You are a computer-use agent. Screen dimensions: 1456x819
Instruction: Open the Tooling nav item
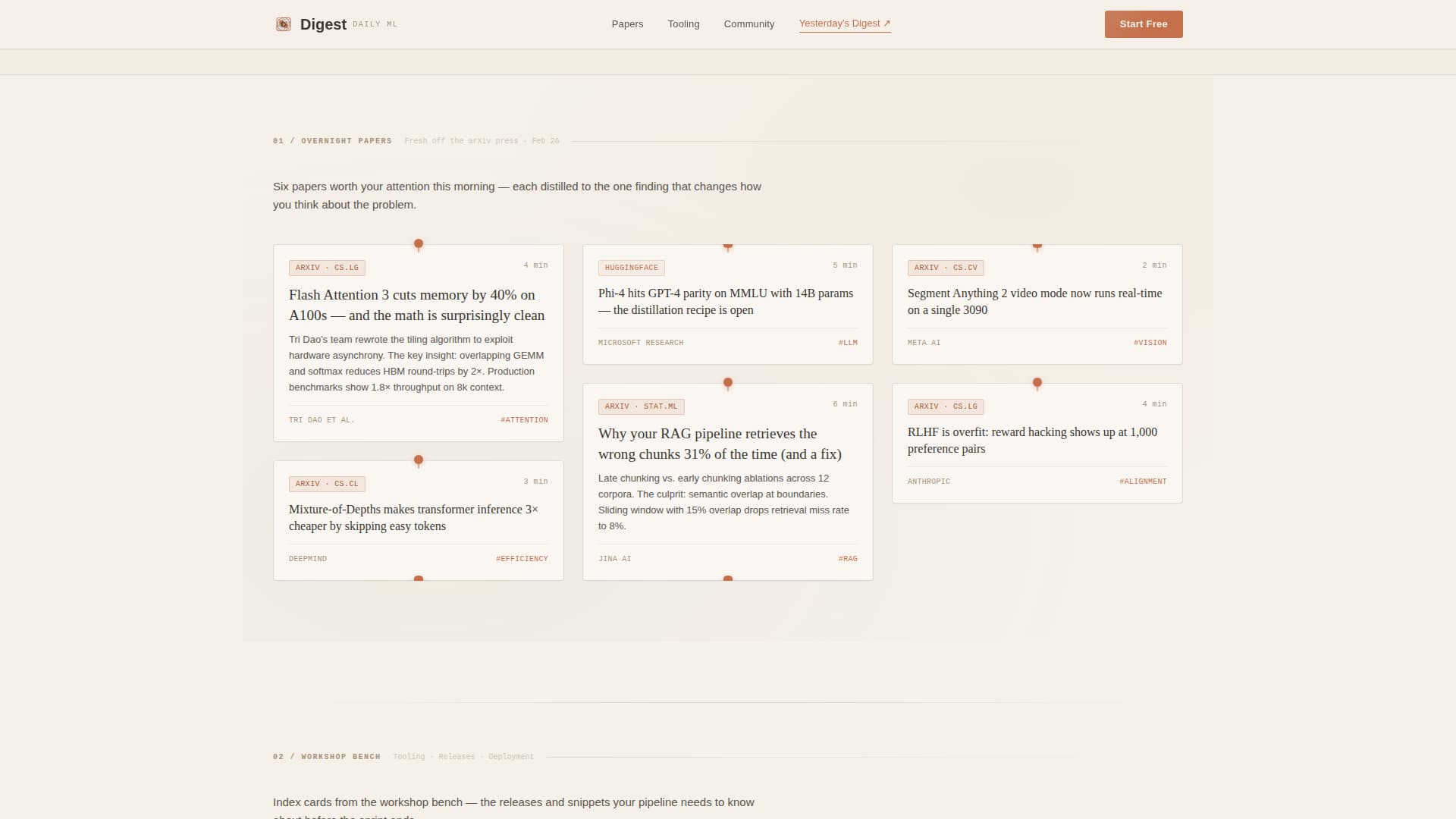tap(683, 24)
